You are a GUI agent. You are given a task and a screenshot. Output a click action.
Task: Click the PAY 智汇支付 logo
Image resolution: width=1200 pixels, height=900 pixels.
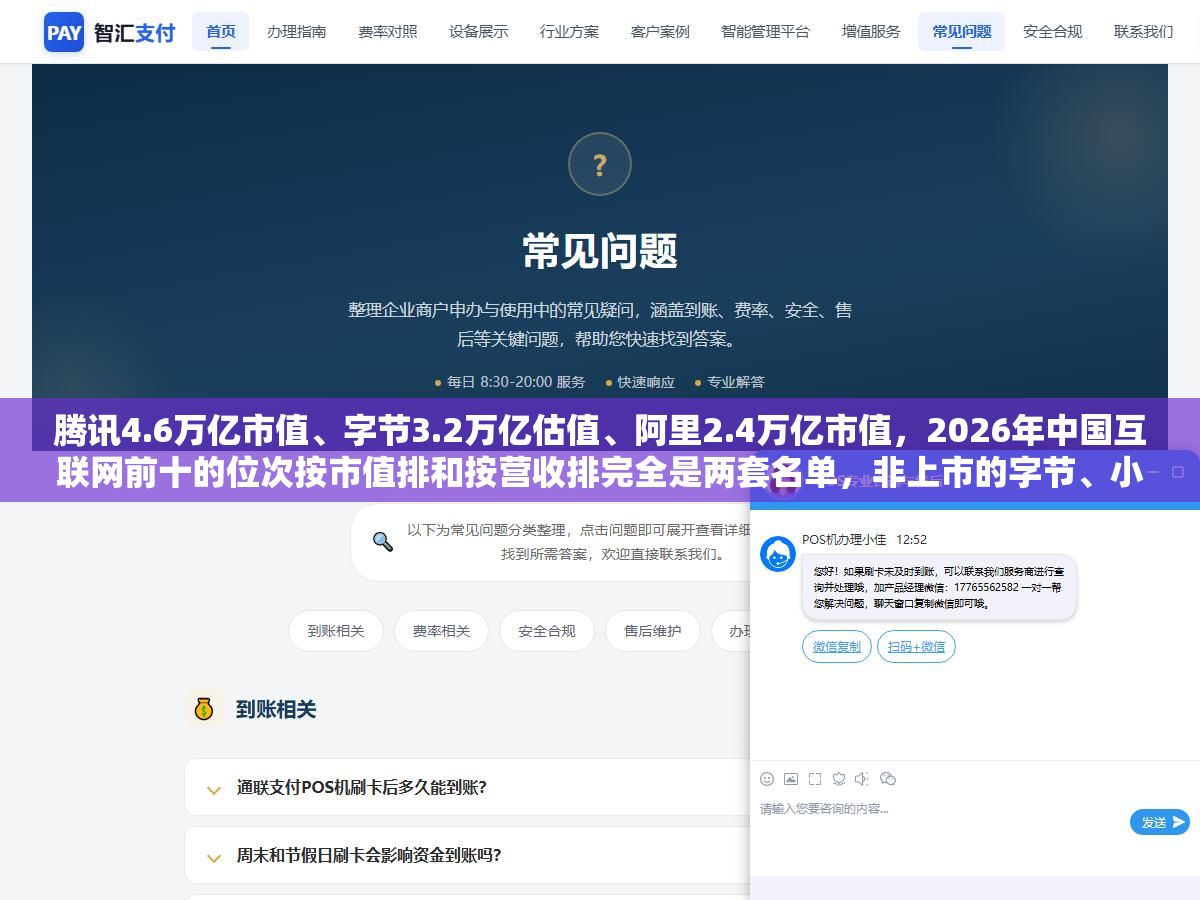coord(110,32)
